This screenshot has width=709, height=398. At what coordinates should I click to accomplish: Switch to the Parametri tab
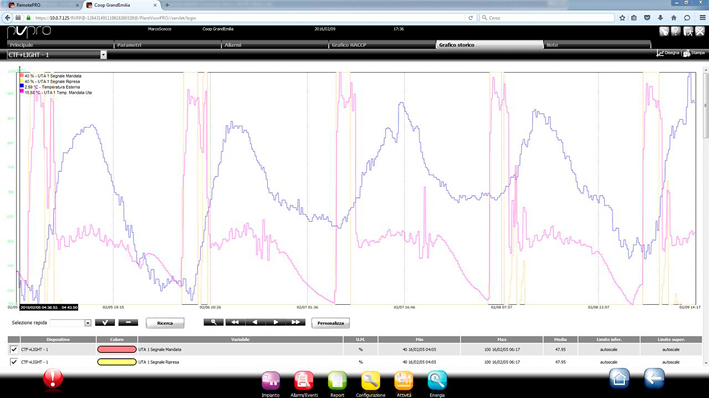(167, 45)
